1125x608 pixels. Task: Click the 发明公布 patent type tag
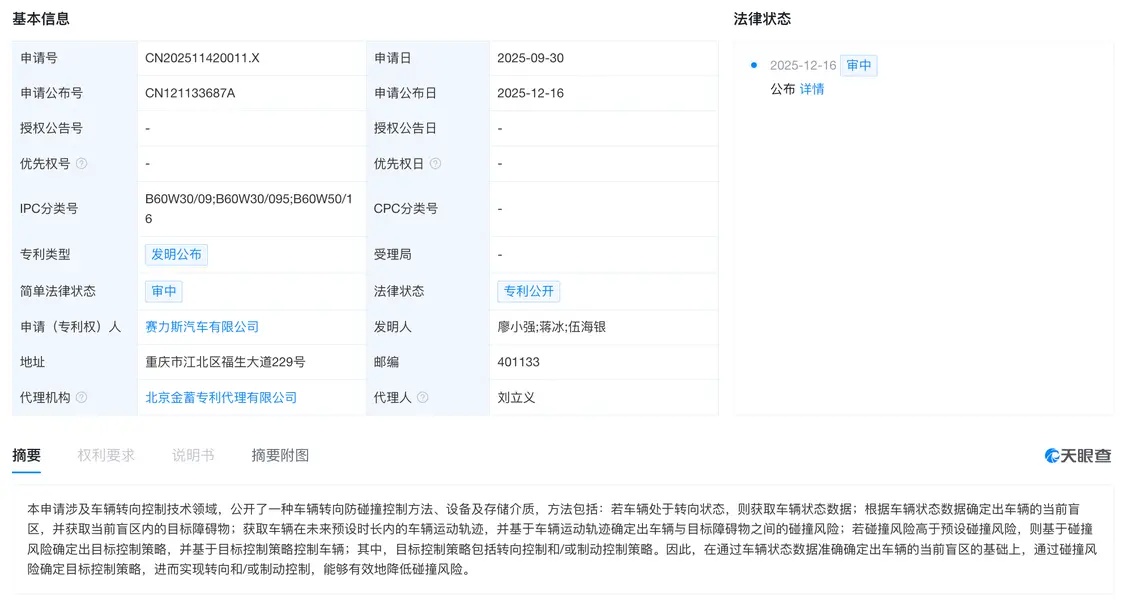click(176, 255)
